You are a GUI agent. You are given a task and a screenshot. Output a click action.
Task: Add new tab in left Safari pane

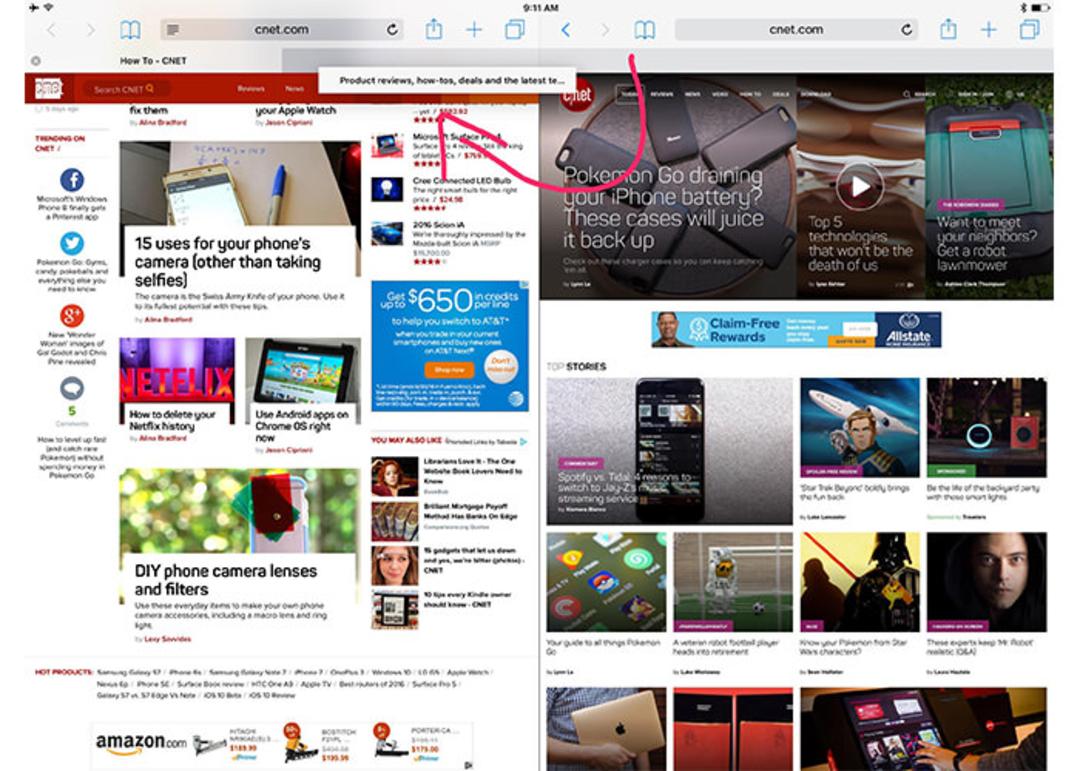tap(474, 30)
